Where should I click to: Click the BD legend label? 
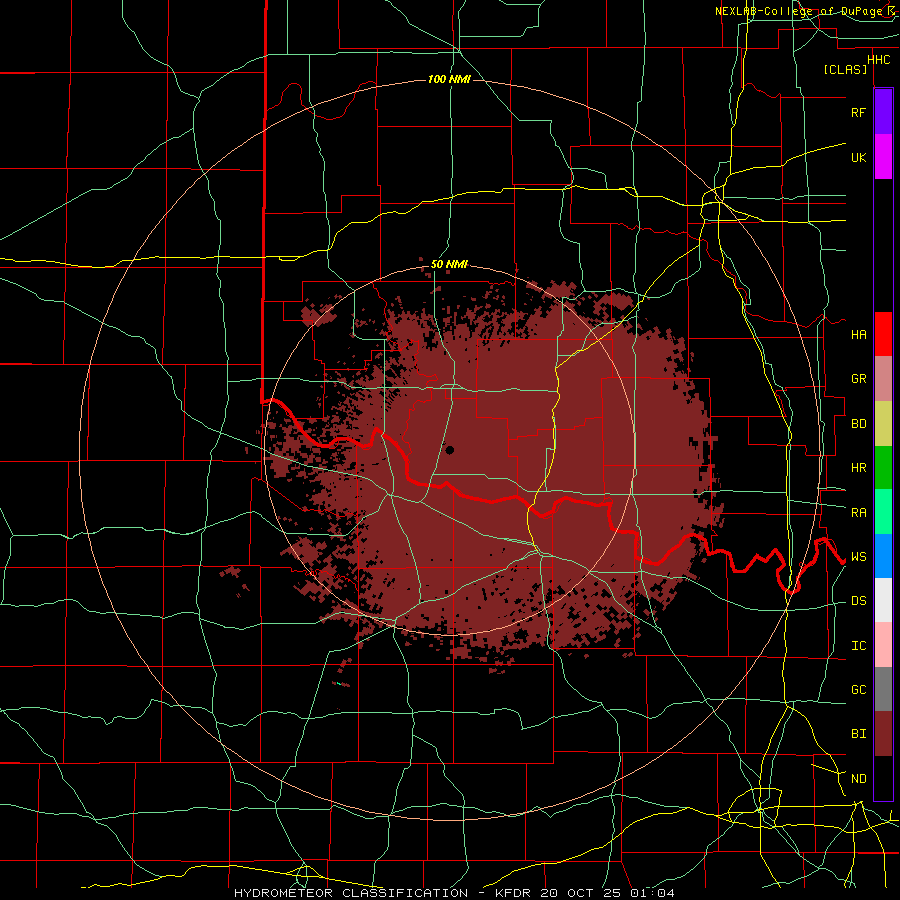pyautogui.click(x=858, y=424)
